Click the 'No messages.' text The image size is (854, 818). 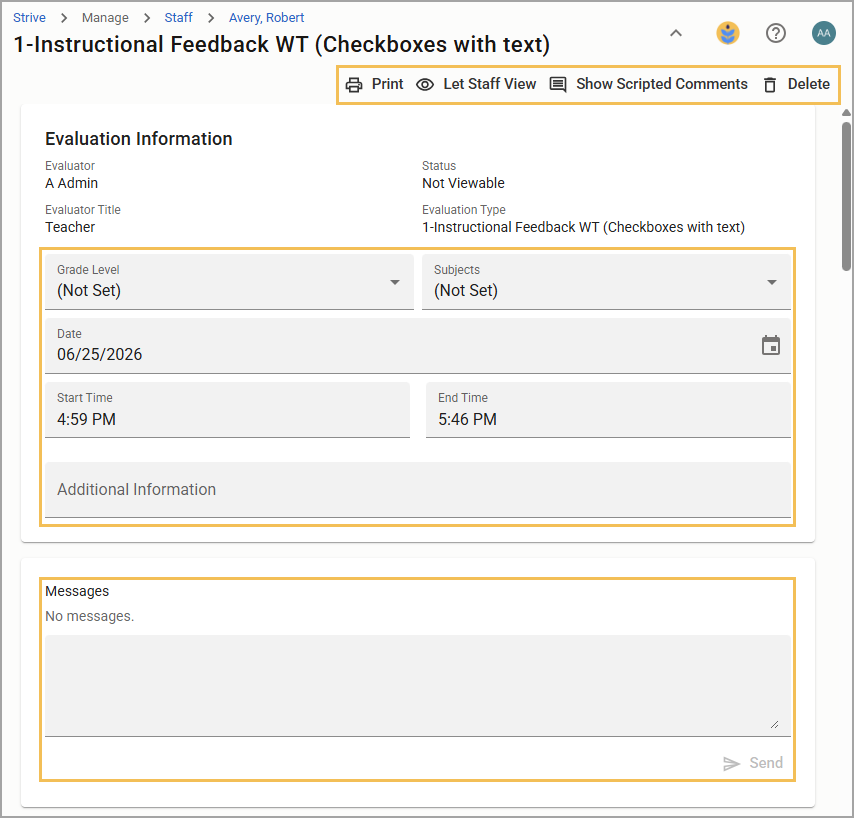point(89,616)
